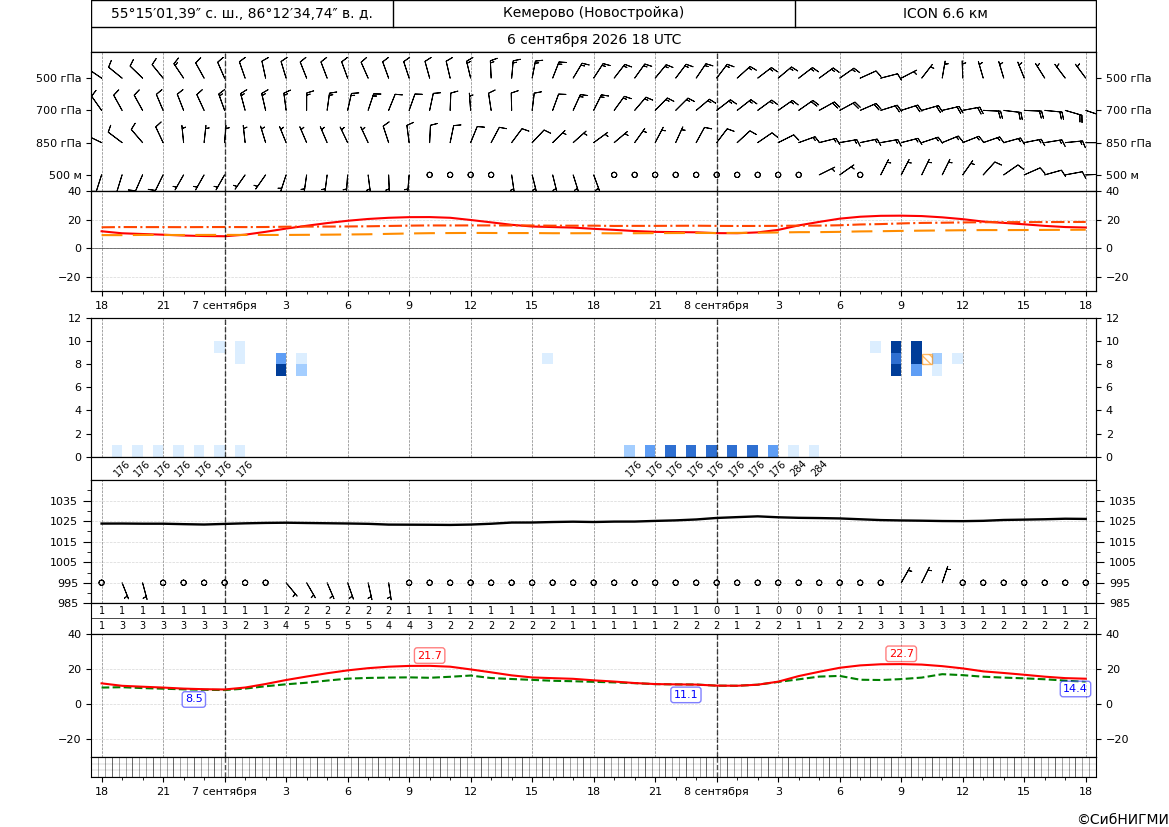Viewport: 1169px width, 827px height.
Task: Select the 8.5 minimum temperature label
Action: 194,699
